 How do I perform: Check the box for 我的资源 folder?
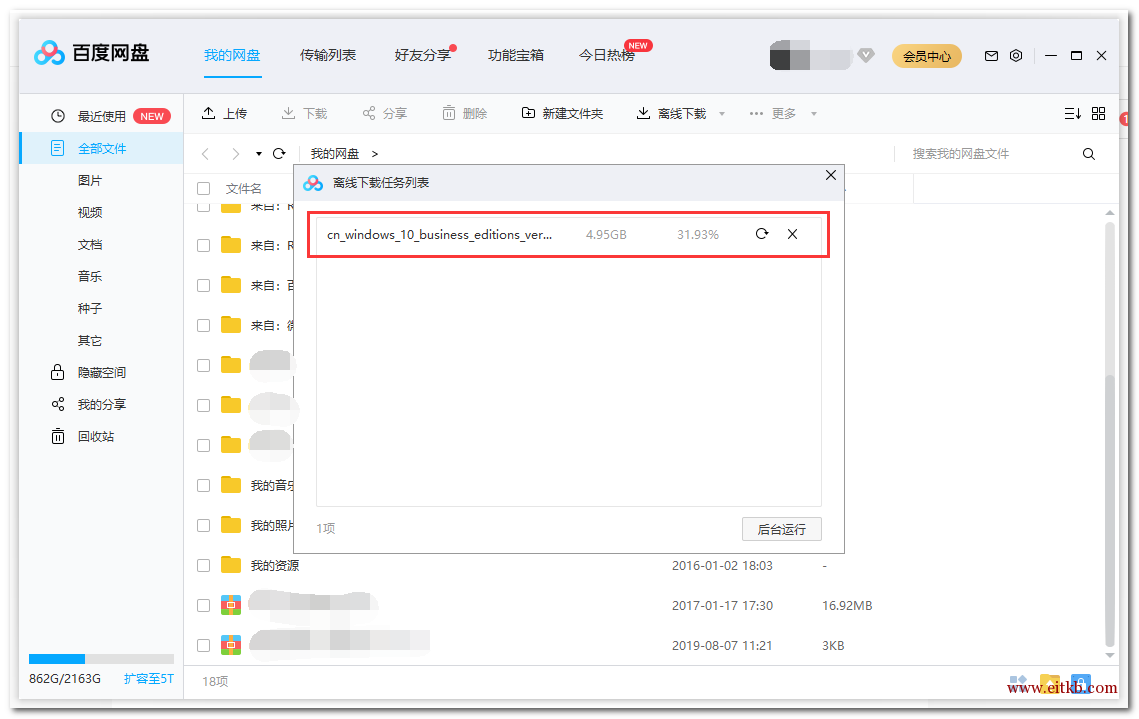point(203,565)
